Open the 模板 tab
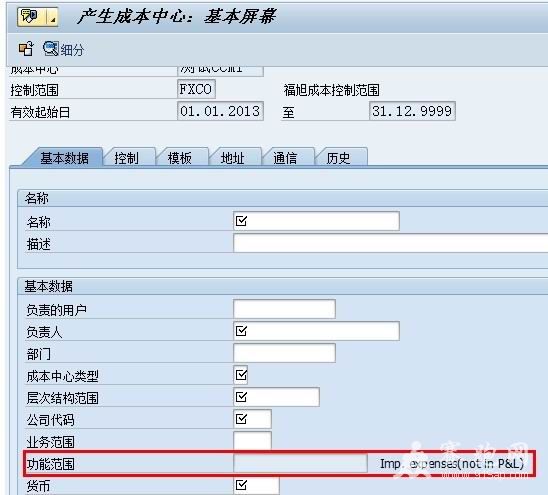548x495 pixels. (x=179, y=158)
